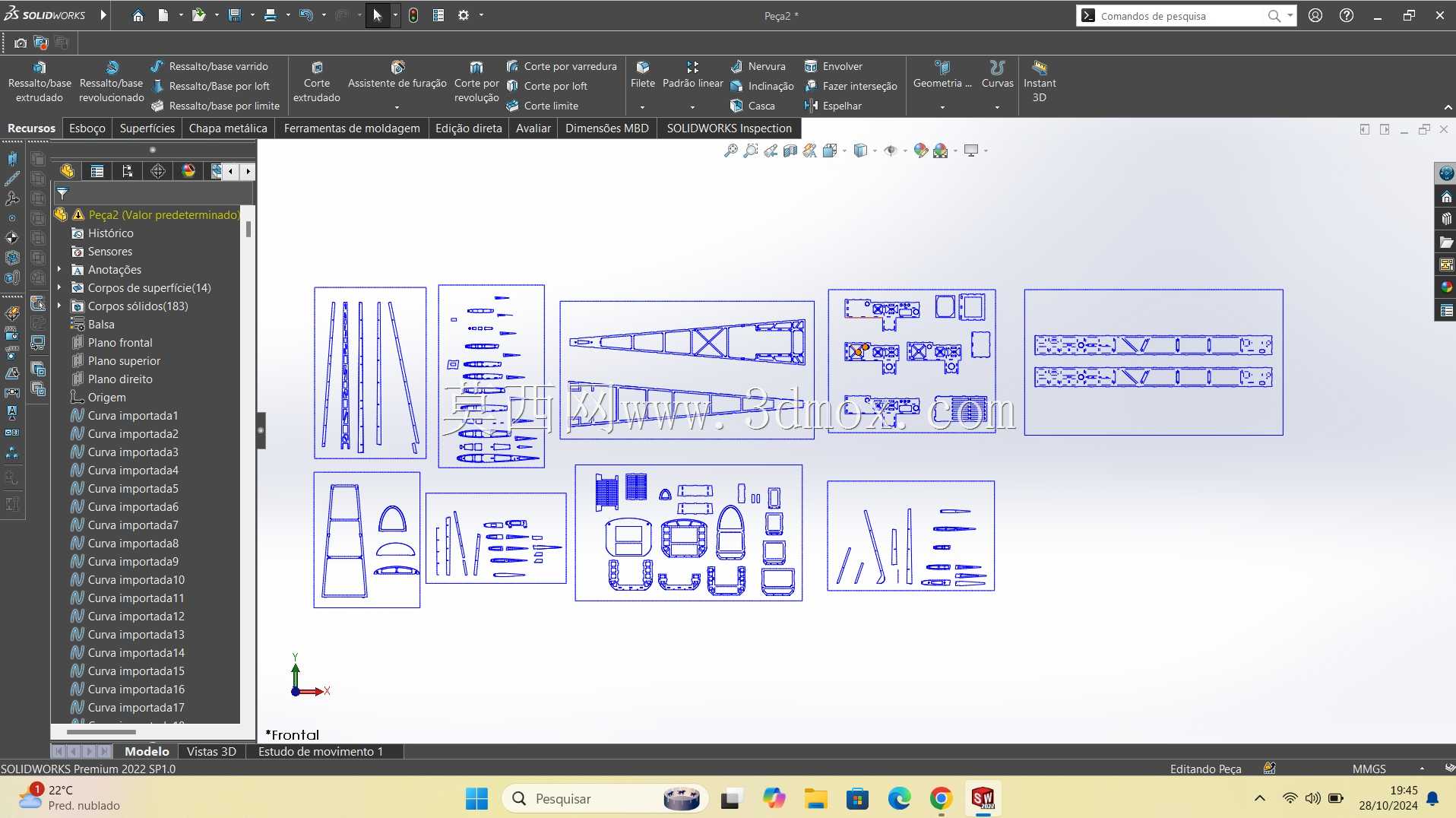
Task: Click the Save floppy disk icon
Action: tap(234, 15)
